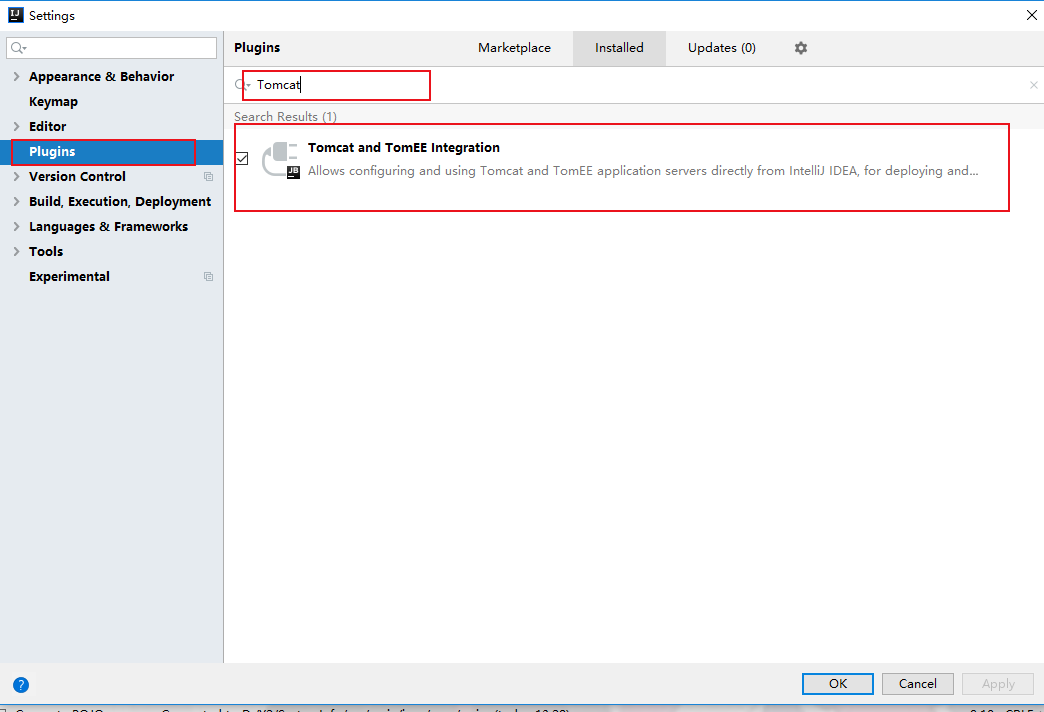Open the Updates (0) tab
The width and height of the screenshot is (1044, 712).
(722, 48)
